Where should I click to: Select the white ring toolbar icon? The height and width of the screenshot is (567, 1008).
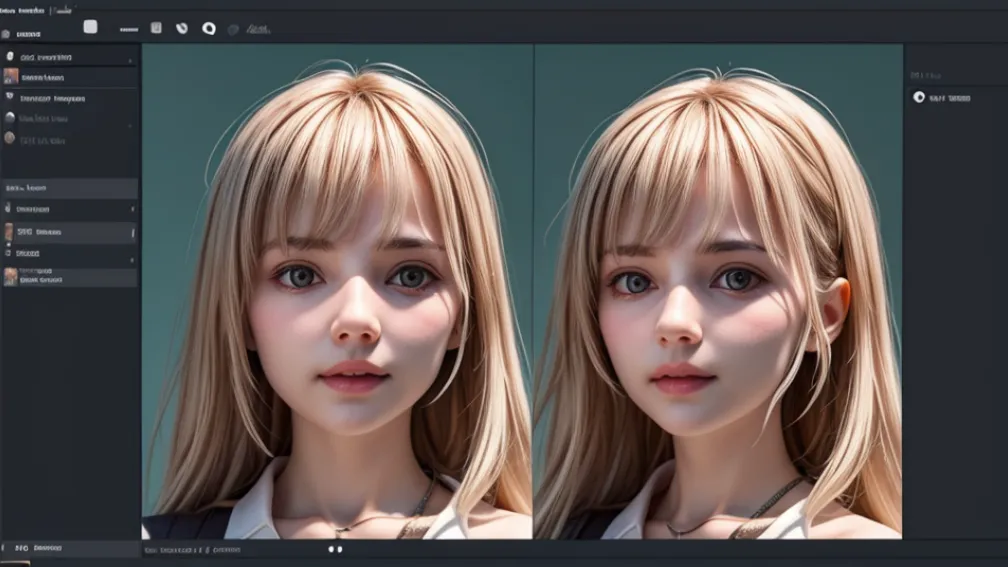point(209,28)
